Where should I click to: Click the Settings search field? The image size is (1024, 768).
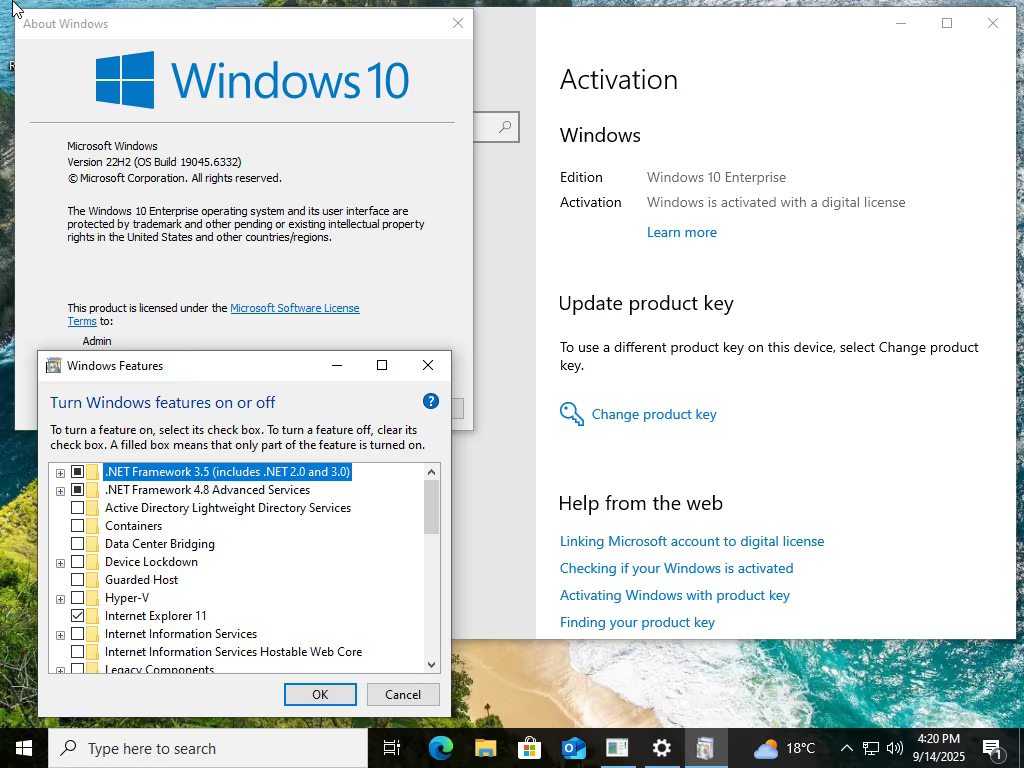pos(495,127)
